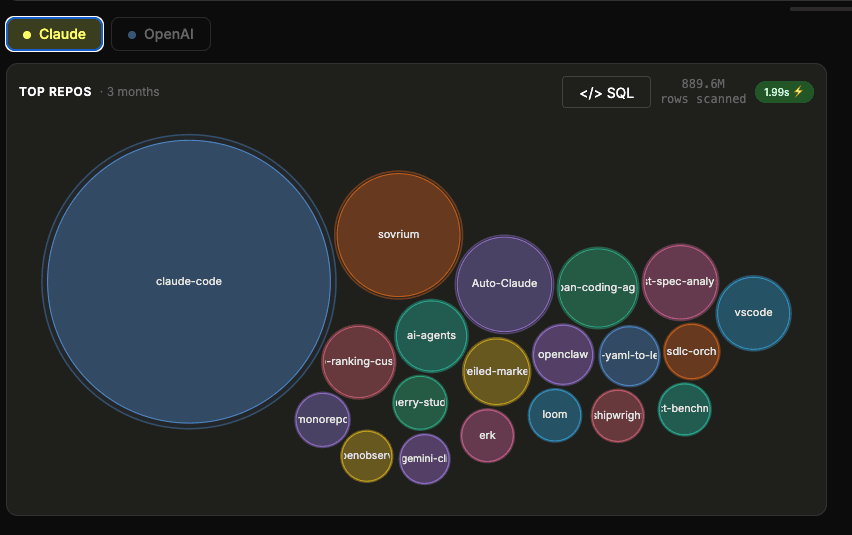Viewport: 852px width, 535px height.
Task: Click the 1.99s query time badge
Action: [x=784, y=92]
